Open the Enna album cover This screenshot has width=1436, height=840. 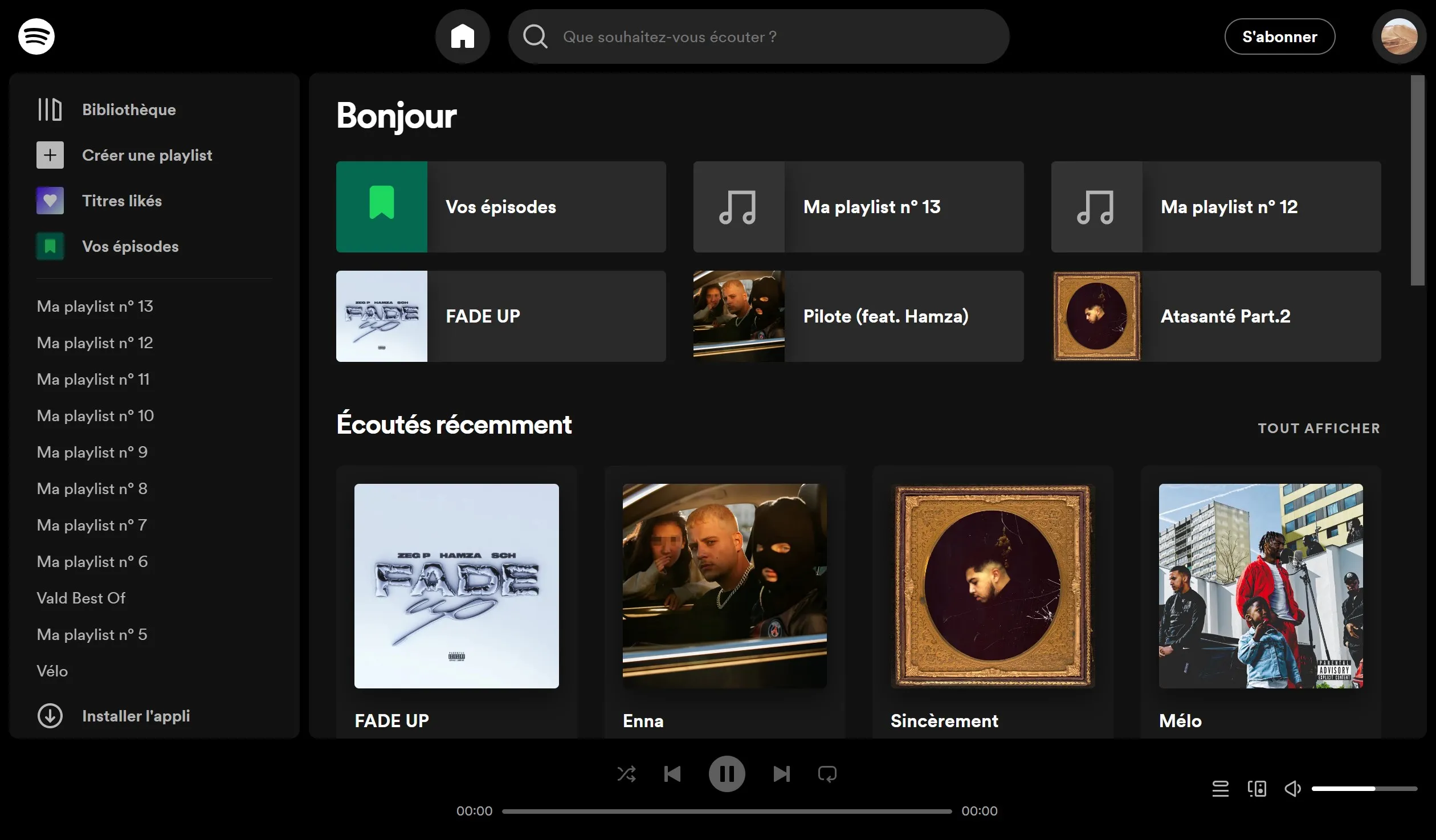[x=725, y=586]
